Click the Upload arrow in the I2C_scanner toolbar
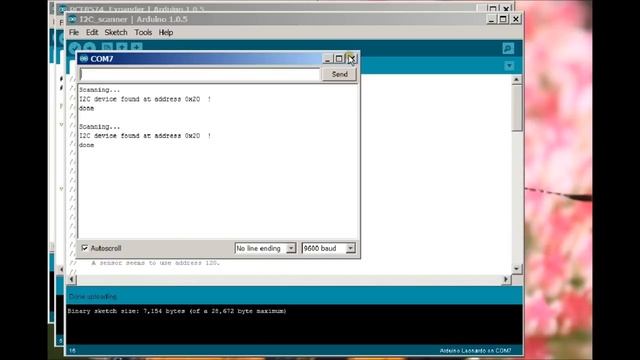The height and width of the screenshot is (360, 640). pyautogui.click(x=90, y=48)
